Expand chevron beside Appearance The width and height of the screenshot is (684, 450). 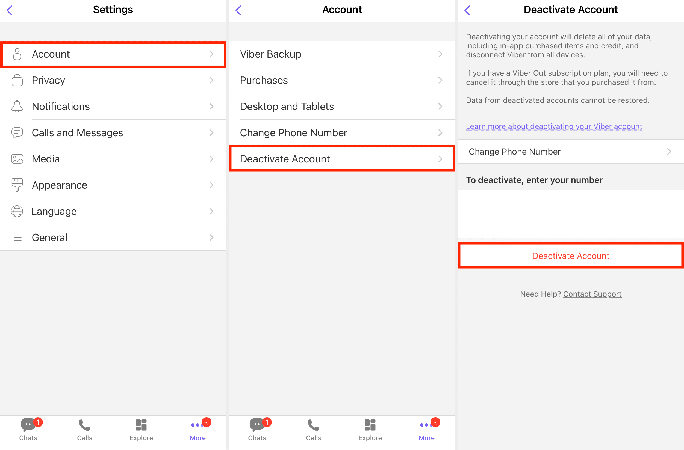pos(212,185)
